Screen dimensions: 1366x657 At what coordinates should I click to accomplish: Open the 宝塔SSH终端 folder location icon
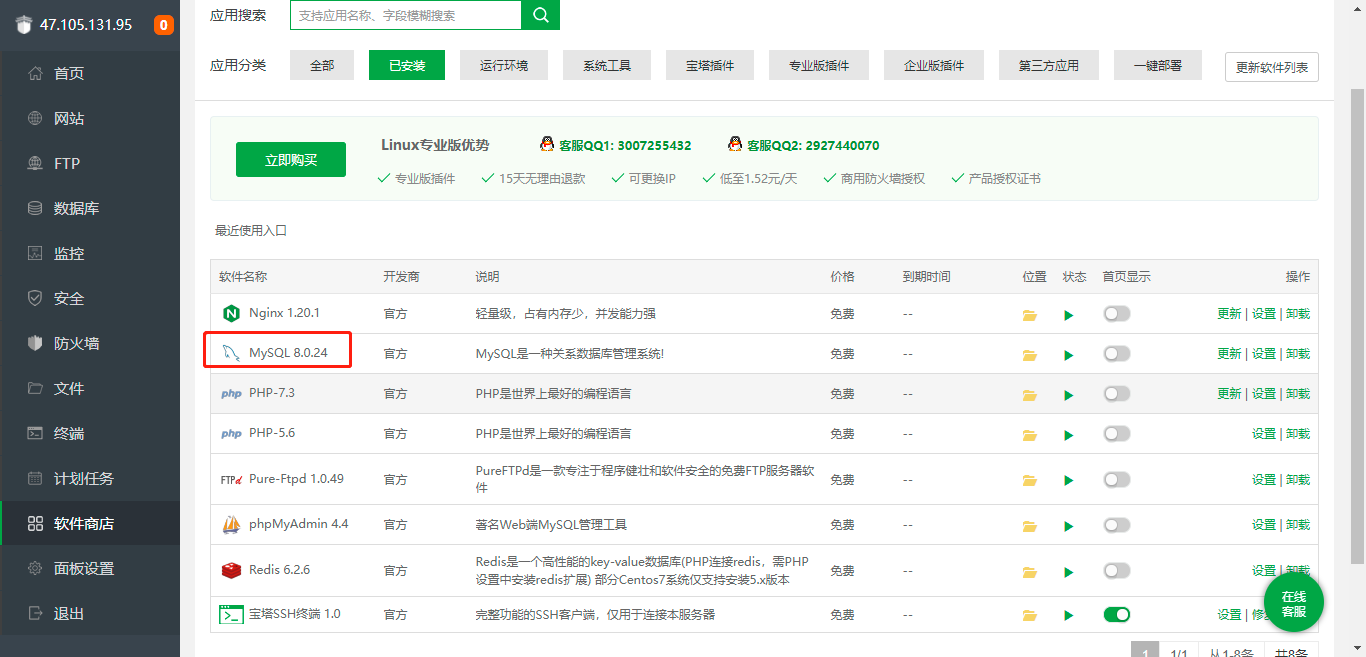[x=1029, y=616]
